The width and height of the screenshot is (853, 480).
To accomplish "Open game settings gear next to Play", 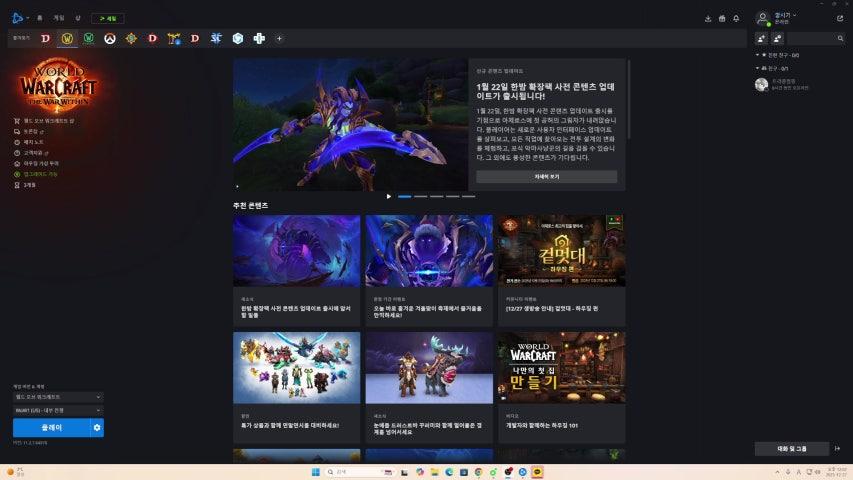I will (x=97, y=428).
